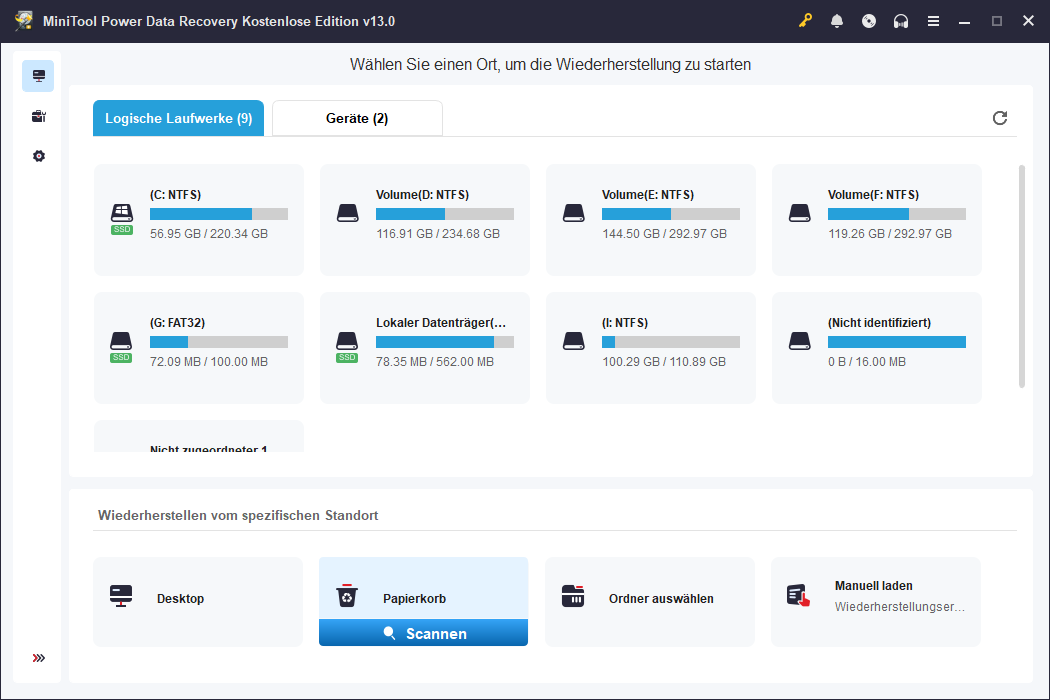Screen dimensions: 1050x700
Task: Click Volume(F: NTFS) label
Action: coord(873,195)
